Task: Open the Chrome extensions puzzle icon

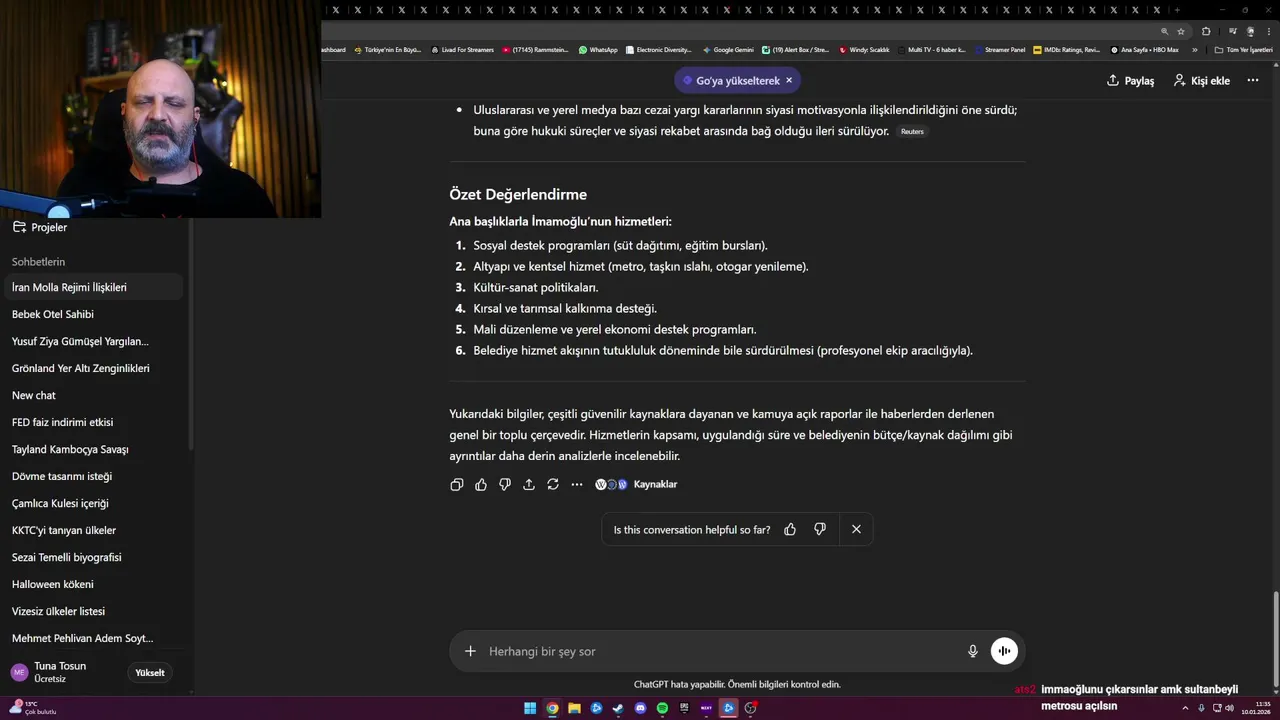Action: (1206, 31)
